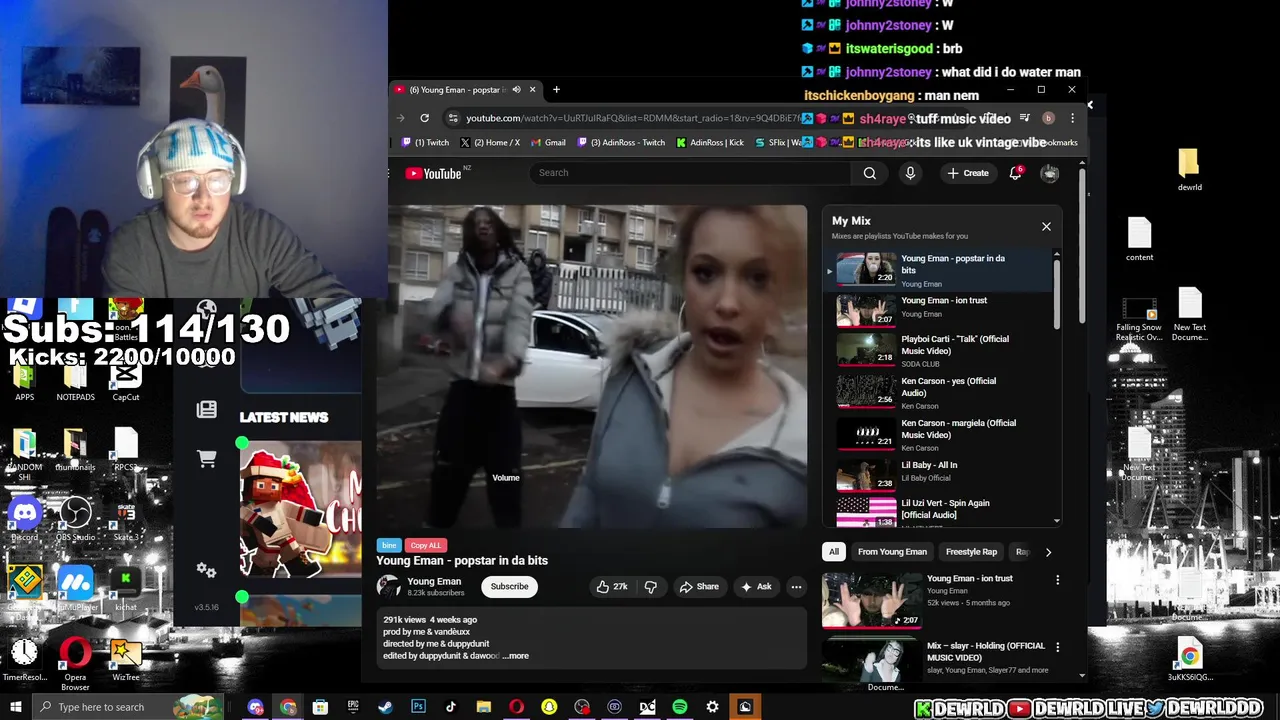This screenshot has width=1280, height=720.
Task: Click the Windows taskbar search box
Action: pyautogui.click(x=129, y=707)
